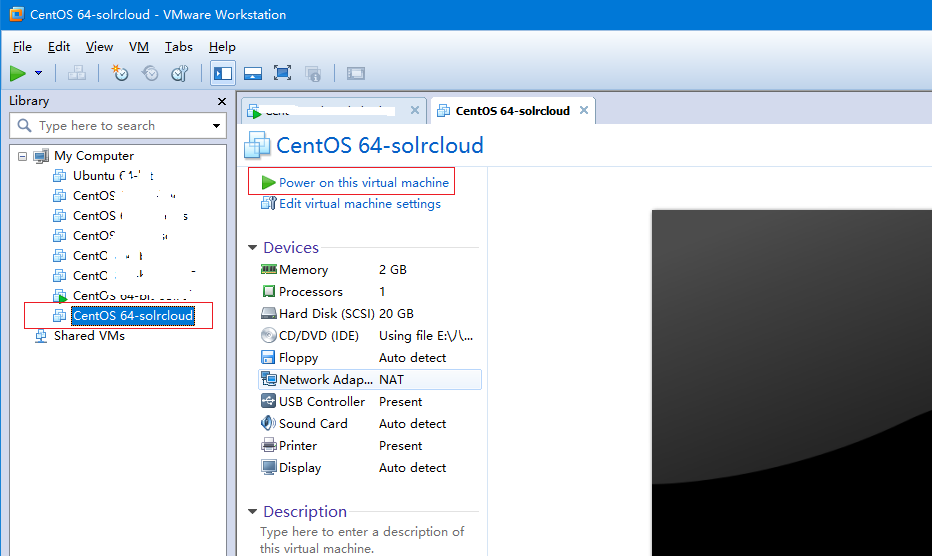Take a snapshot of this virtual machine
The width and height of the screenshot is (932, 556).
tap(120, 73)
